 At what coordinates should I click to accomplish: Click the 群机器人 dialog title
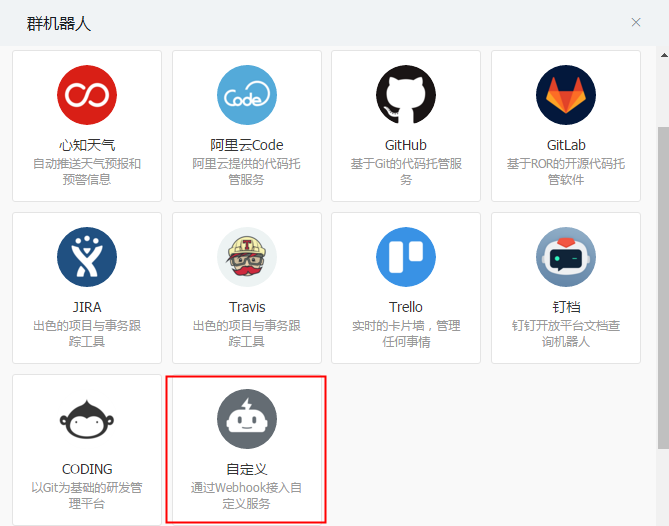point(59,23)
